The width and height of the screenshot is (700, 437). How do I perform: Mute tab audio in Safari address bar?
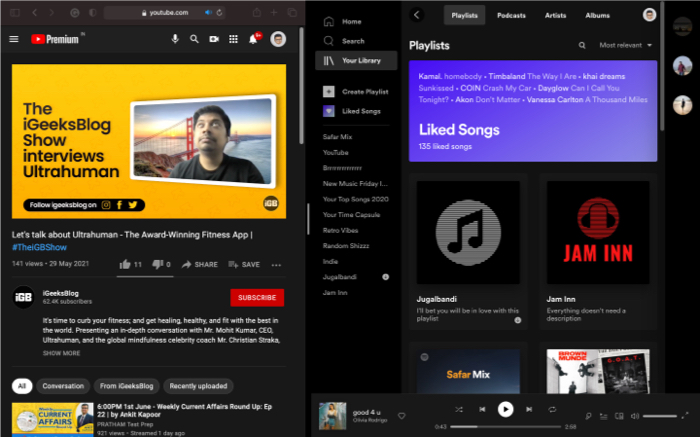208,12
